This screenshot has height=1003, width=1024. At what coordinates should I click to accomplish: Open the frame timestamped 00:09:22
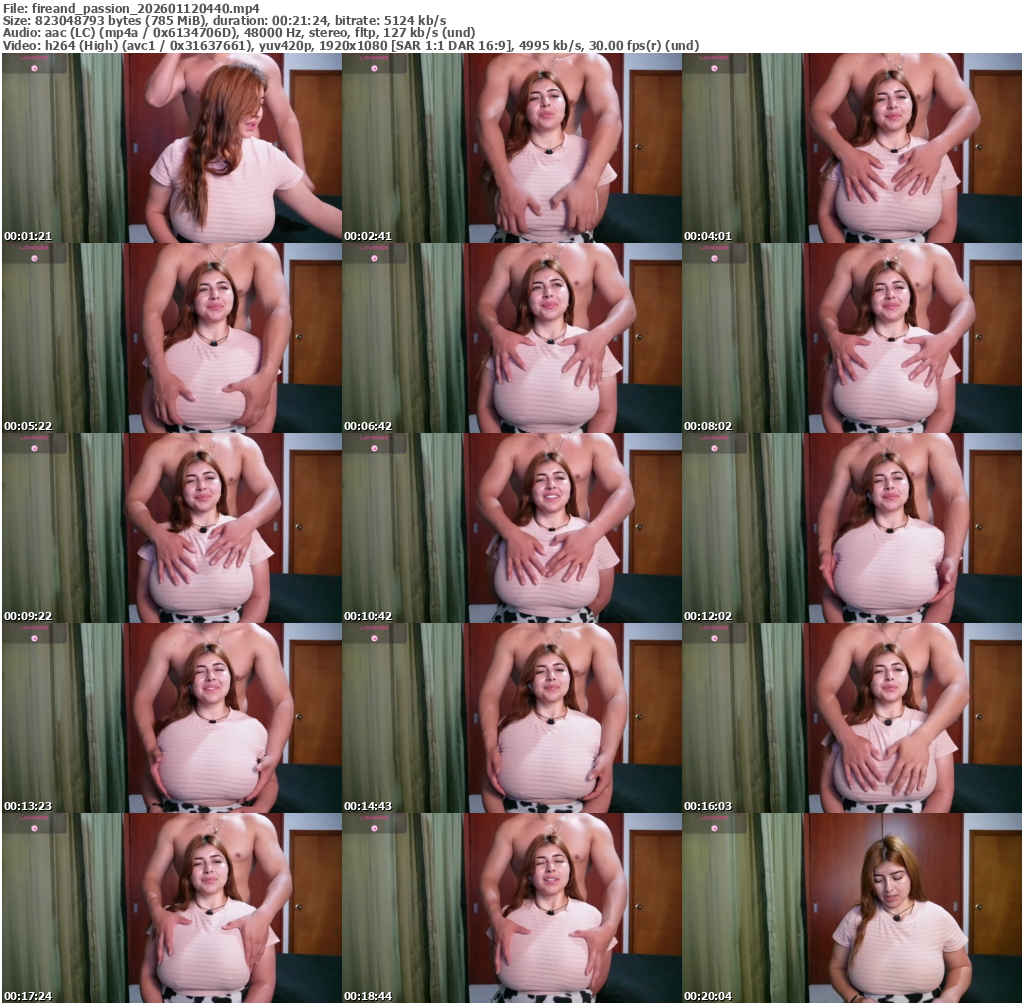pos(171,528)
